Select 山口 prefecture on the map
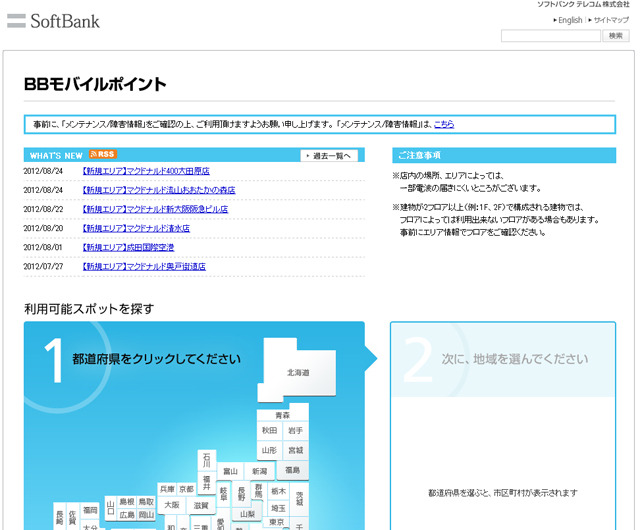The width and height of the screenshot is (640, 530). click(x=110, y=508)
